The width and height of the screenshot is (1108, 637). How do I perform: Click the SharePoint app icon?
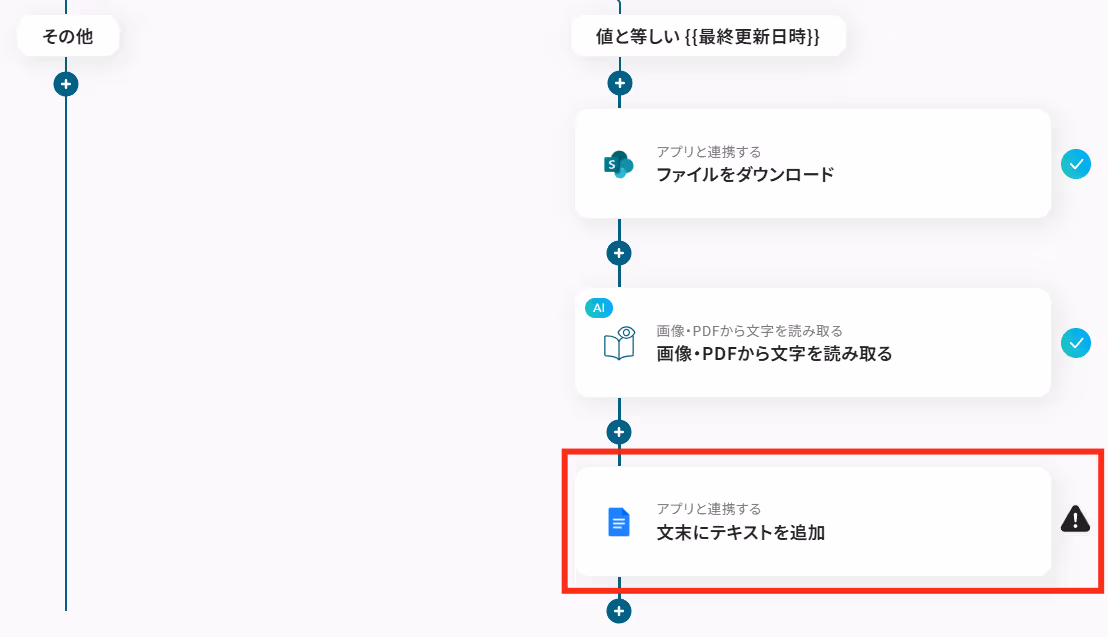pos(618,164)
